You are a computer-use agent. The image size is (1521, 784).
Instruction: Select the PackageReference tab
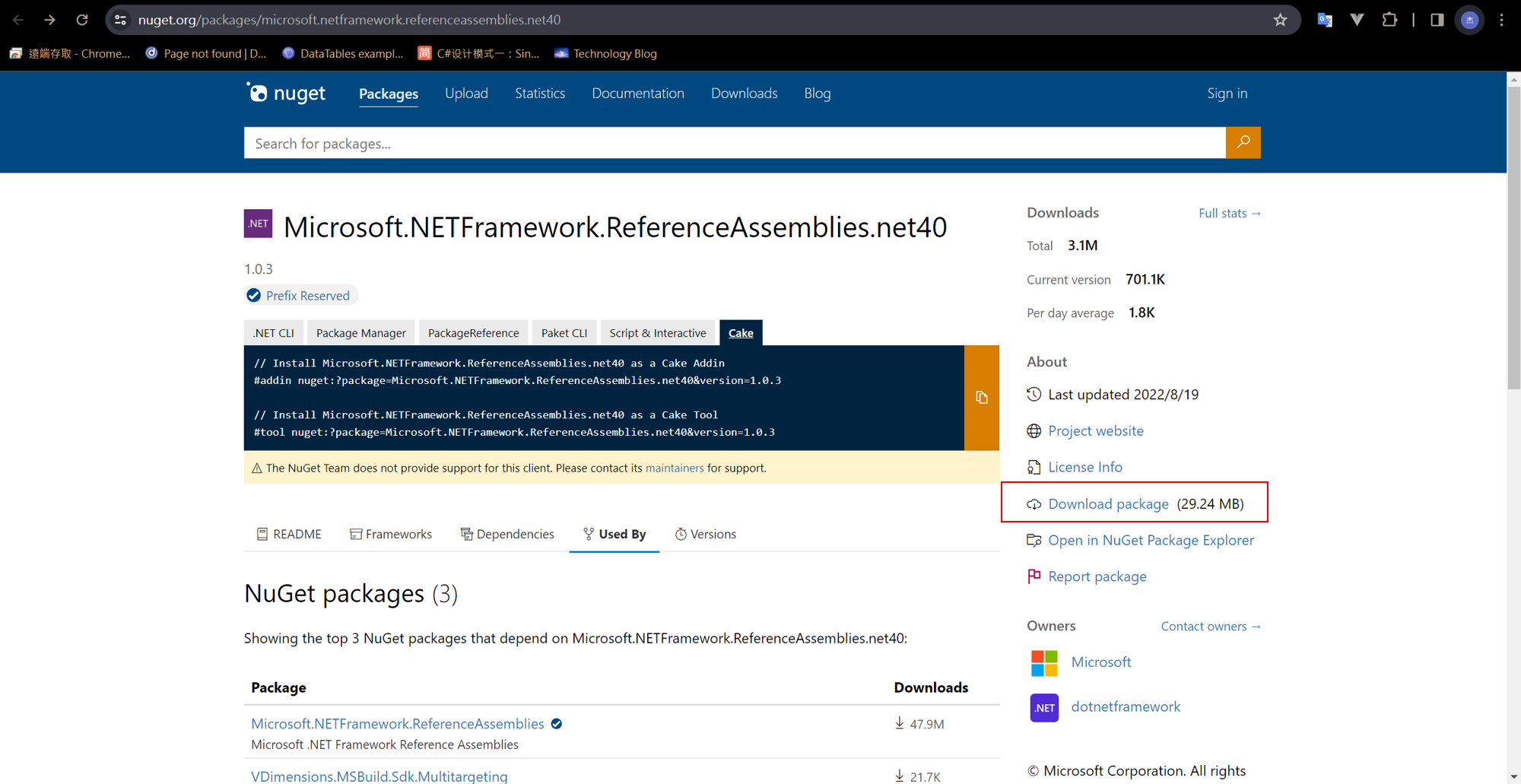pos(473,333)
